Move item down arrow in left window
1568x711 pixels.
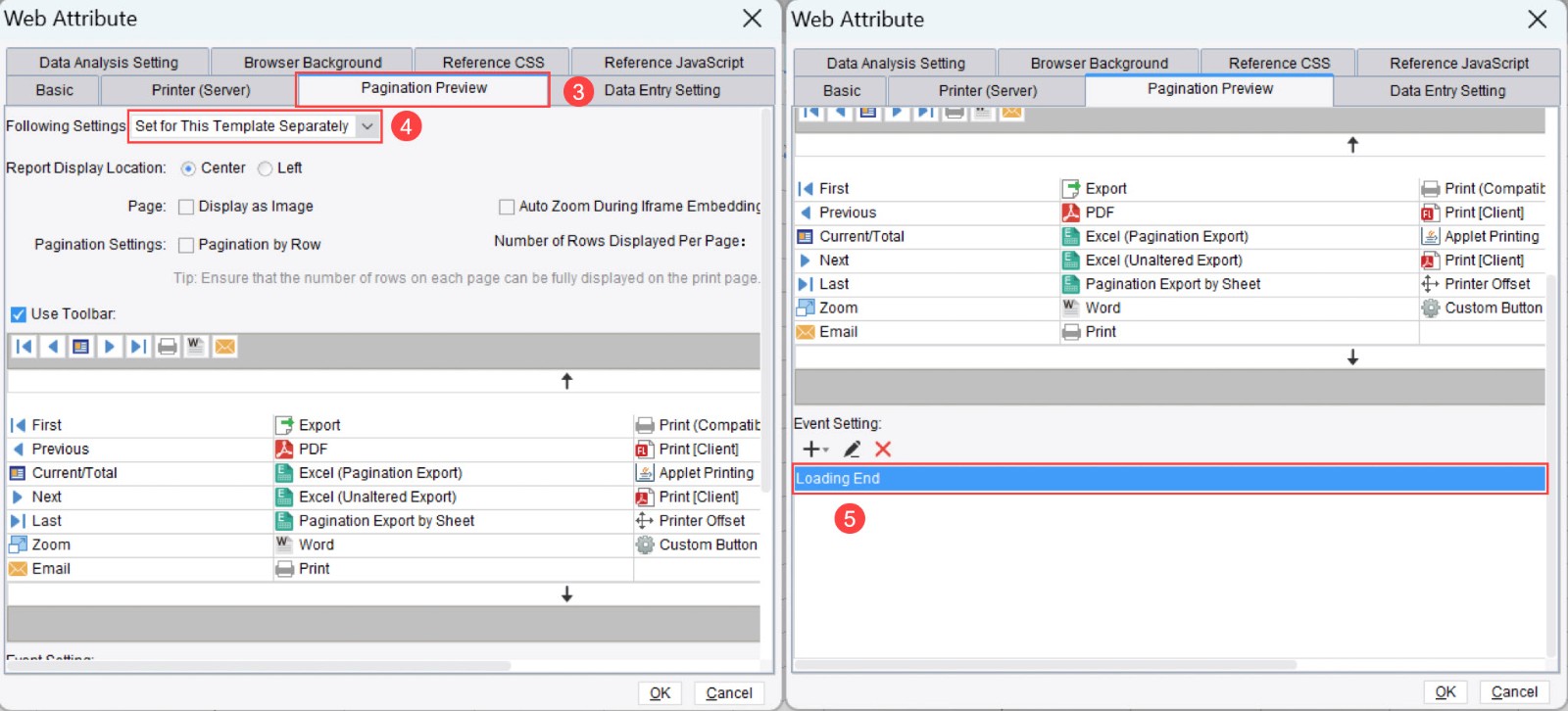click(566, 594)
